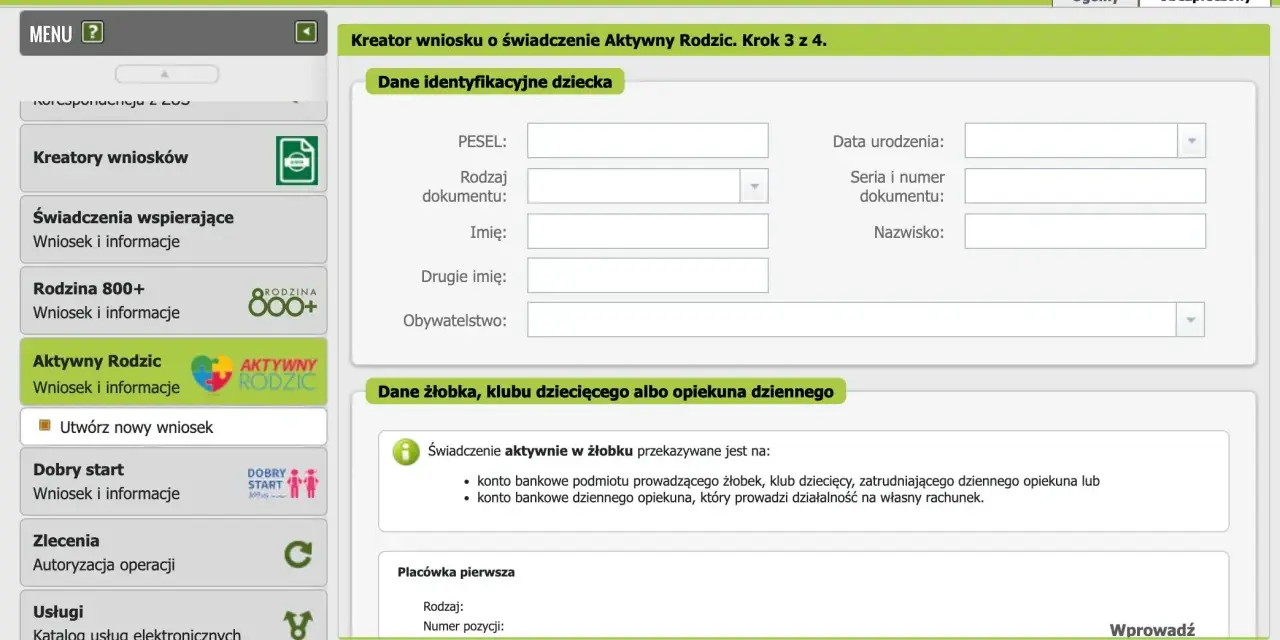The width and height of the screenshot is (1280, 640).
Task: Open Kreatory wniosków menu item
Action: point(173,158)
